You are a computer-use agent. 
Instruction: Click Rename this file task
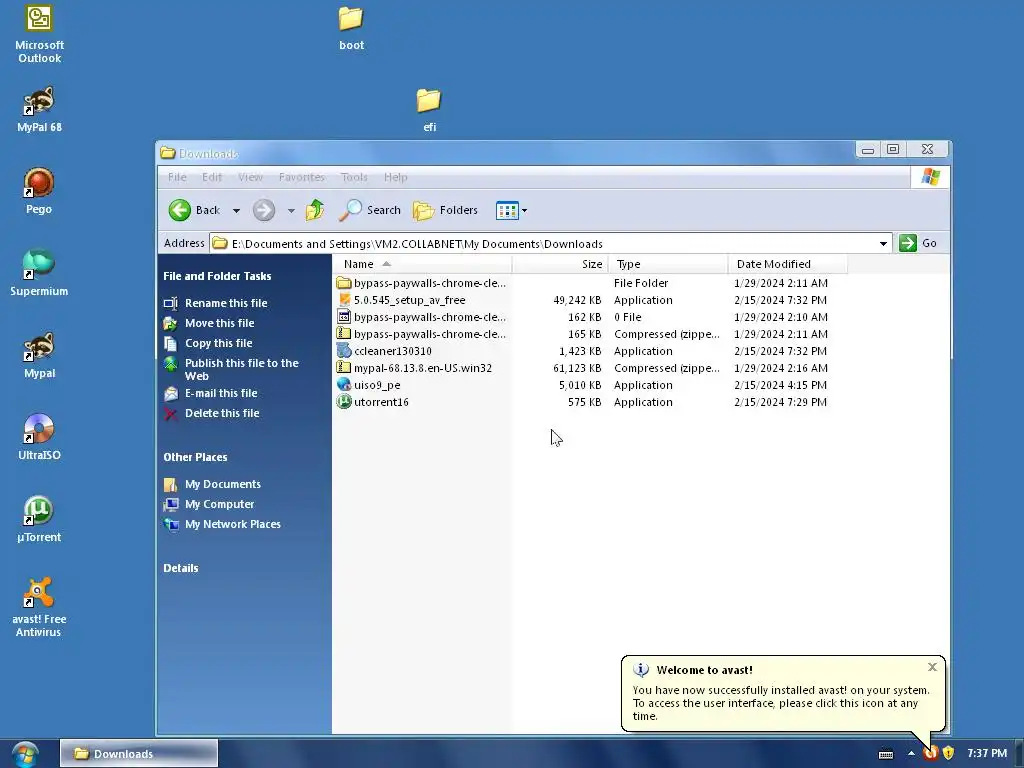click(226, 303)
